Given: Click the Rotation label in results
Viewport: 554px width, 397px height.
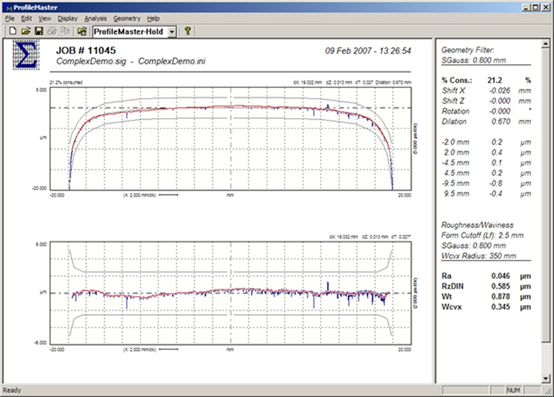Looking at the screenshot, I should (x=455, y=111).
